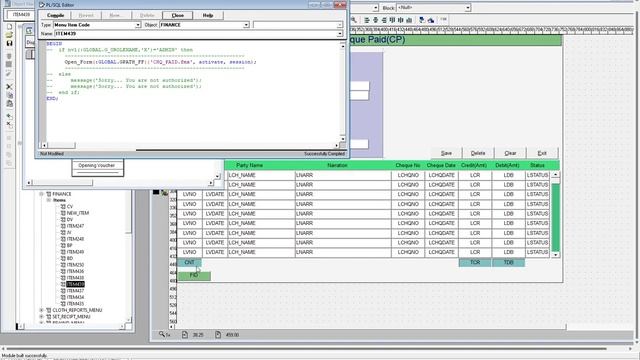Select ITEM439 in the navigator tree
This screenshot has height=360, width=640.
76,284
